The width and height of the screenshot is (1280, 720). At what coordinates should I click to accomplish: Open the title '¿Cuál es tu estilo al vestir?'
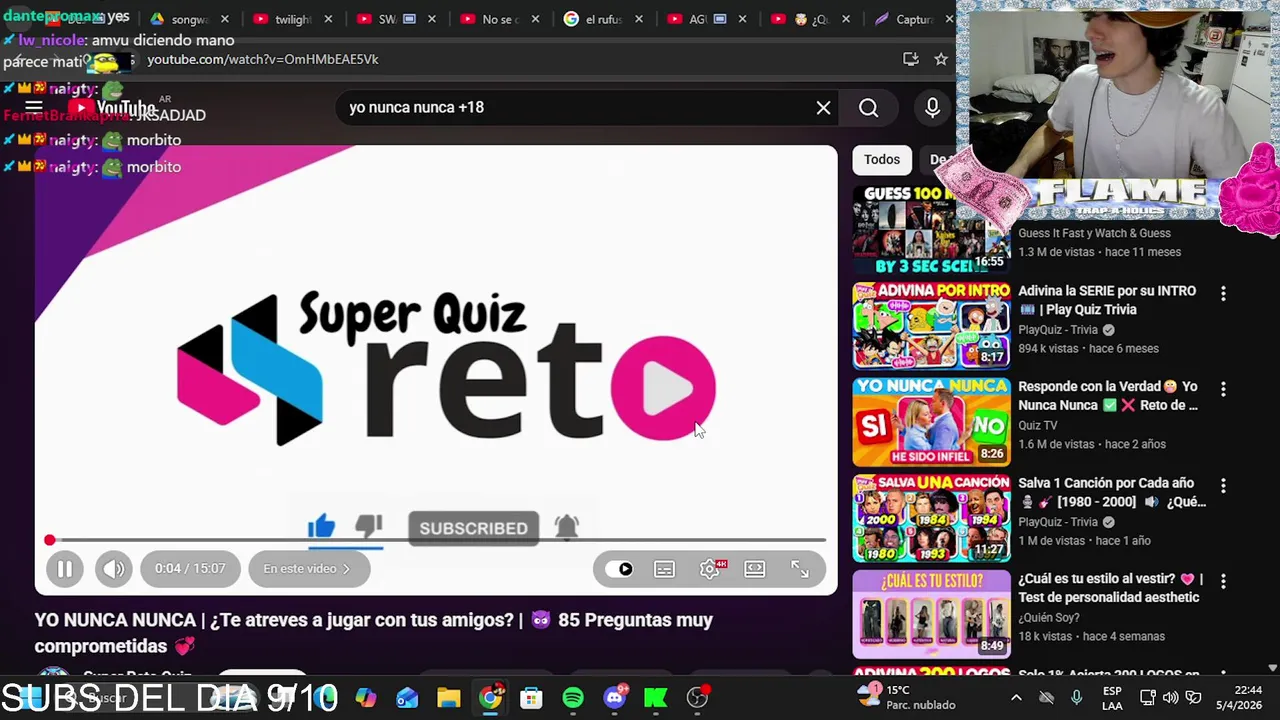(1110, 588)
